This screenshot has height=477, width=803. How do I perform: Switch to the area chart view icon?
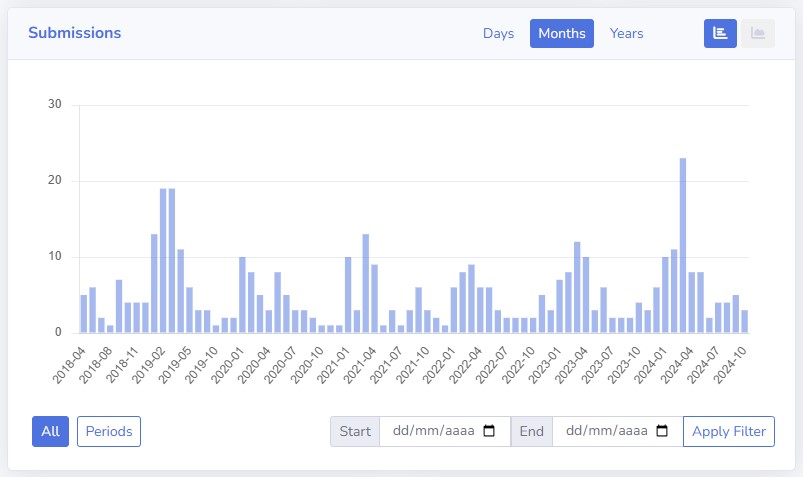coord(757,33)
